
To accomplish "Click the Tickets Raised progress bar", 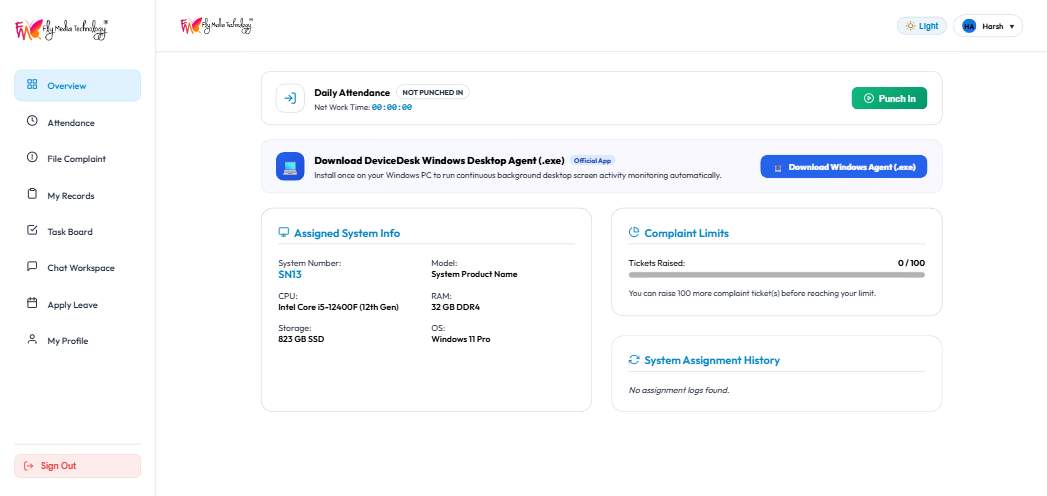I will coord(777,275).
